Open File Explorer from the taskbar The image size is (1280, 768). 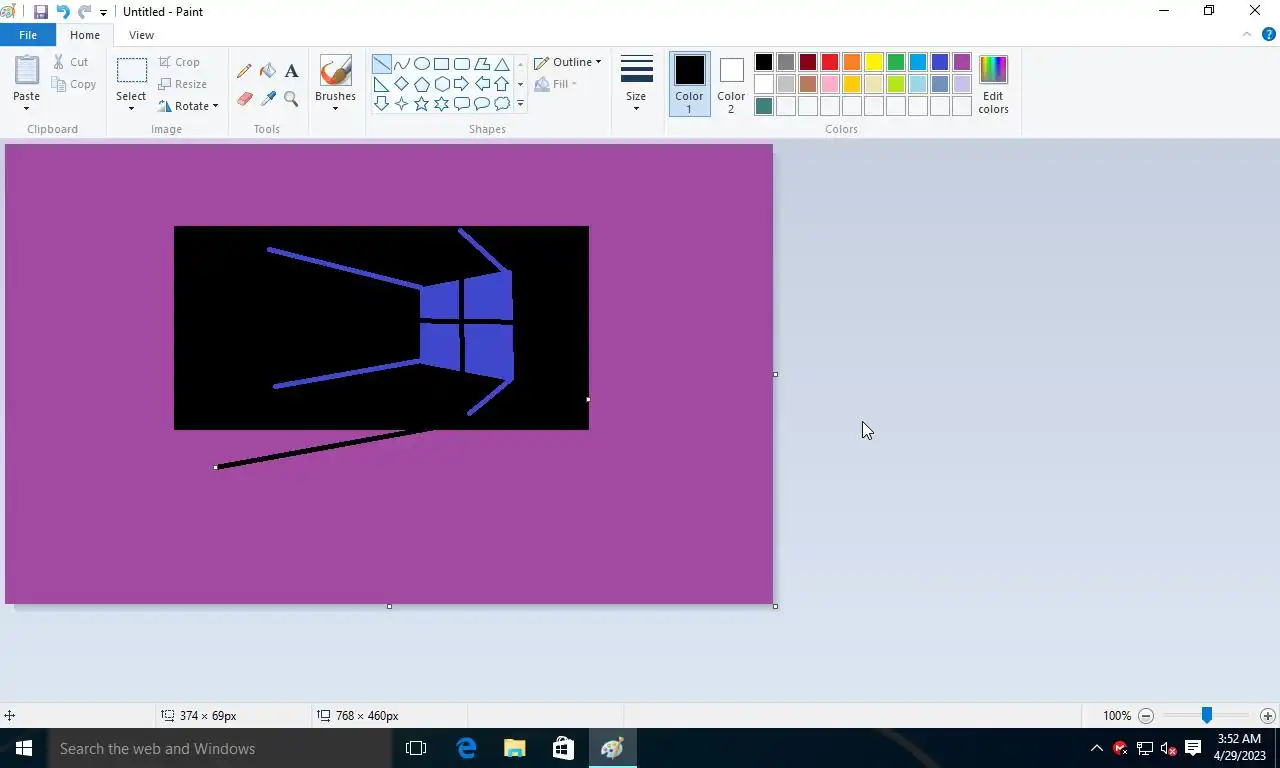click(x=514, y=748)
